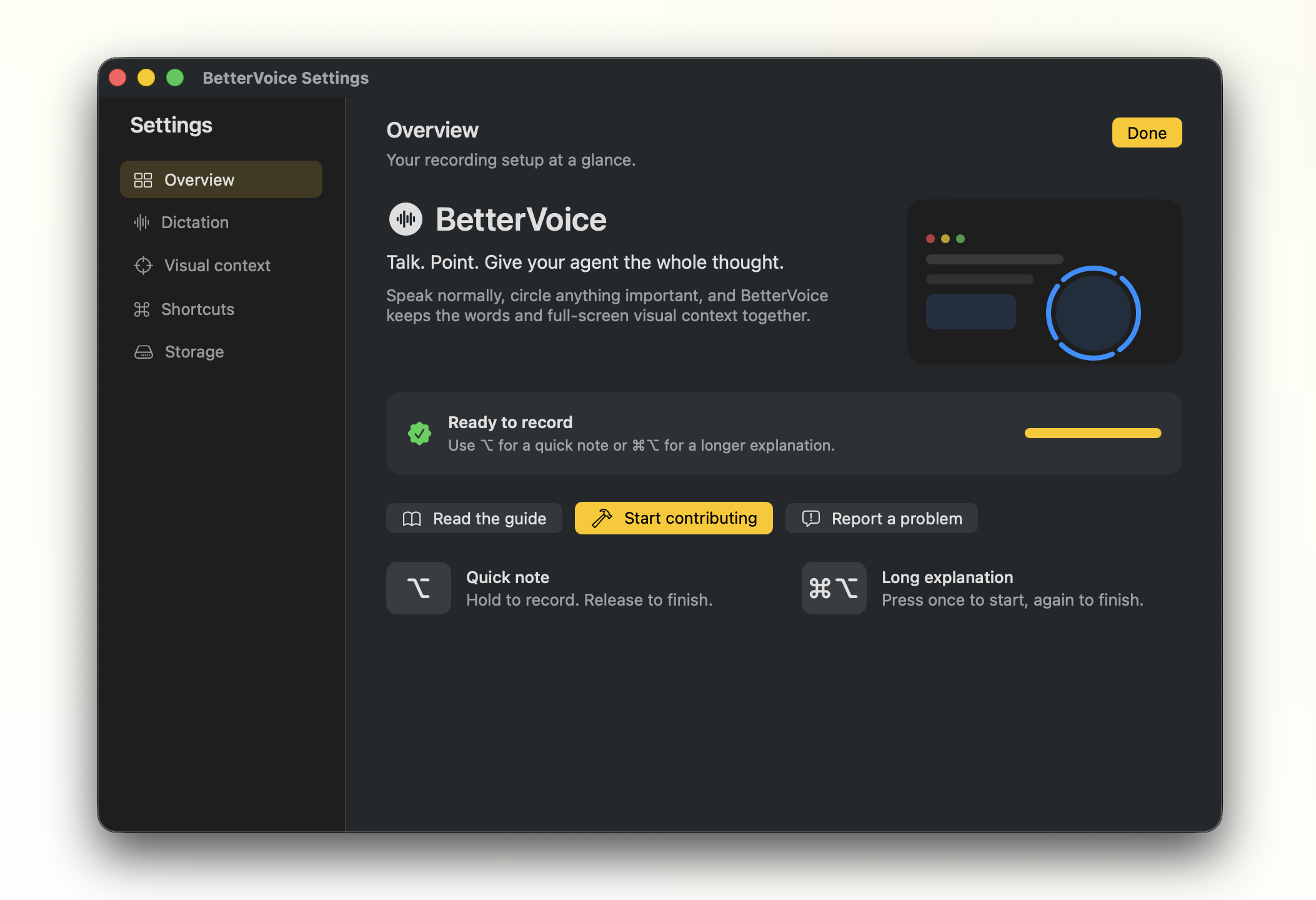Click the Command-Option Long explanation tile

pos(834,588)
